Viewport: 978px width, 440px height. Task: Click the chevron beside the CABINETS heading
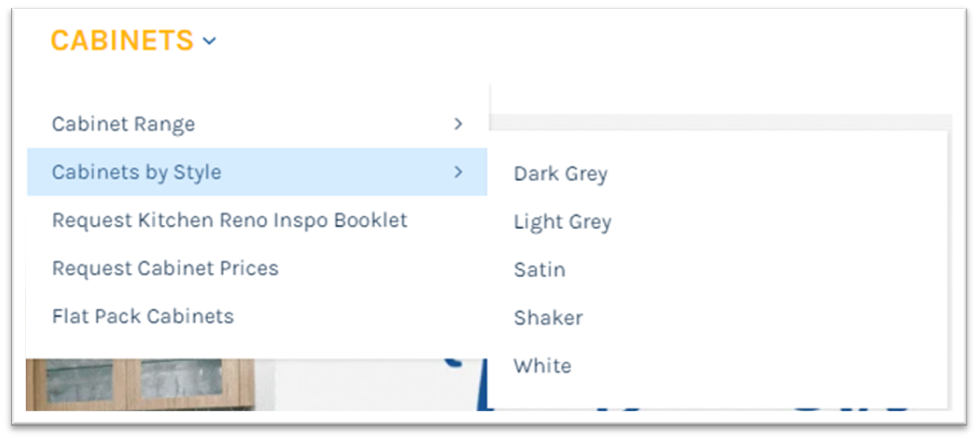pyautogui.click(x=209, y=41)
